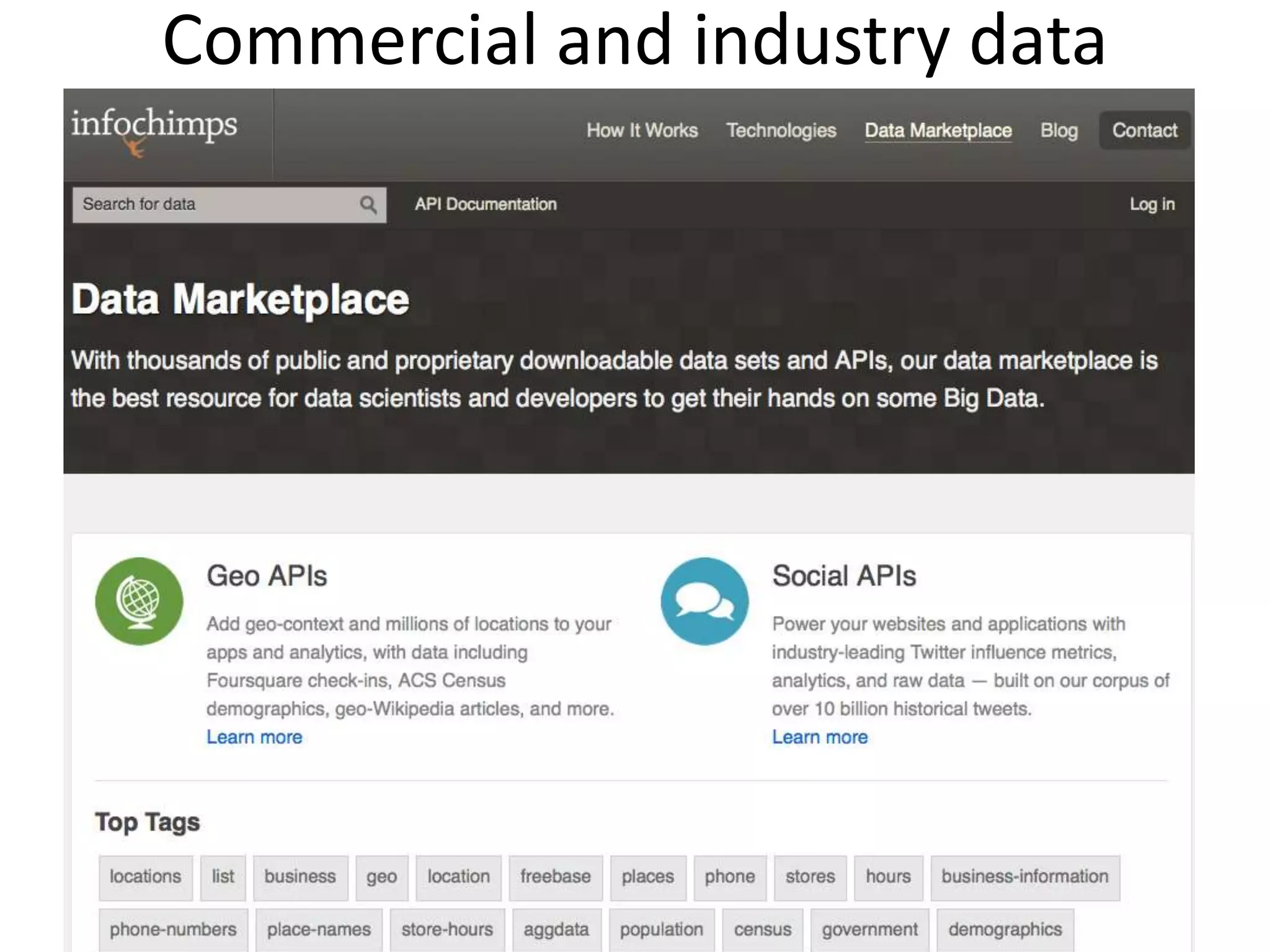Select the demographics tag

[x=1005, y=930]
